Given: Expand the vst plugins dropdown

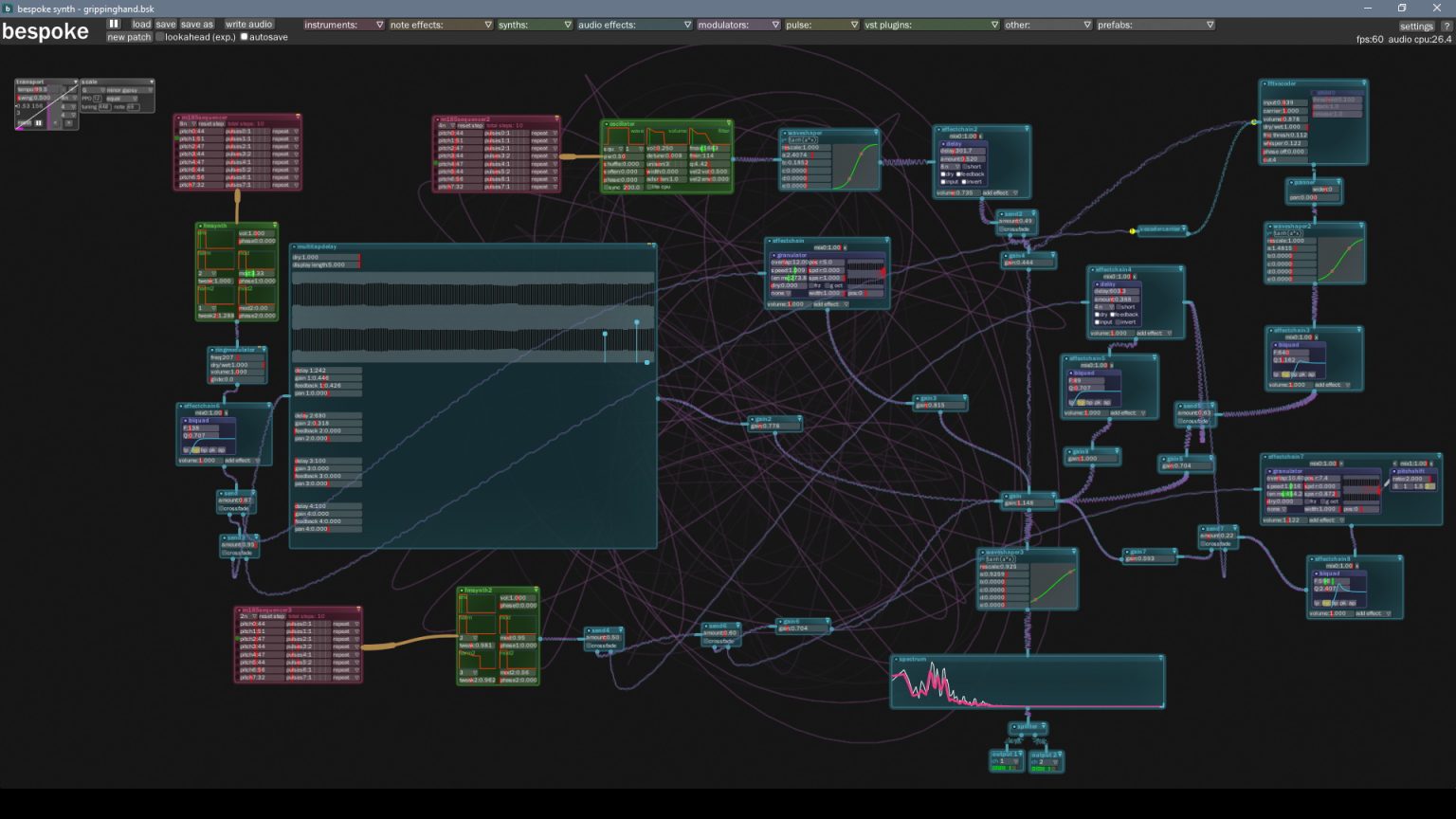Looking at the screenshot, I should [x=931, y=25].
